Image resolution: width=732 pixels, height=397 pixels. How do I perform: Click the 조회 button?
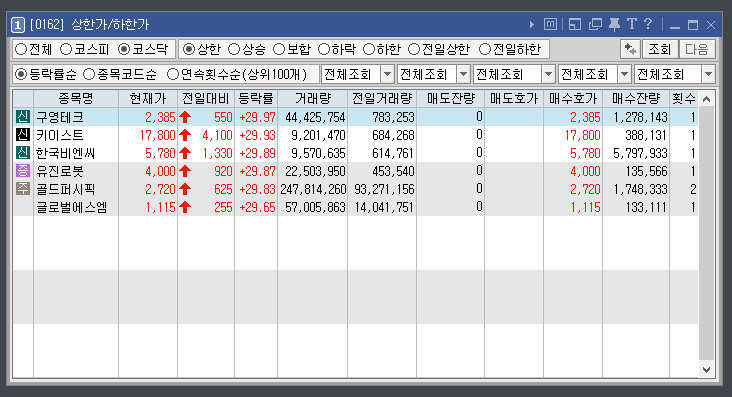point(660,49)
